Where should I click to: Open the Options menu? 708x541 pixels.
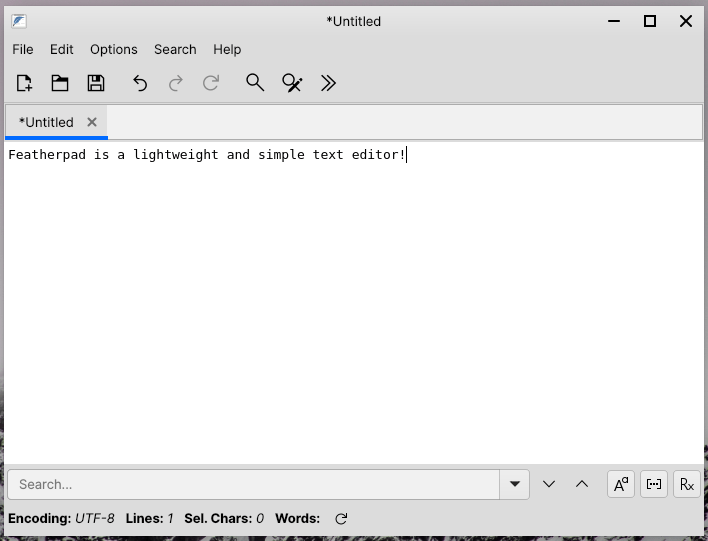click(x=114, y=49)
